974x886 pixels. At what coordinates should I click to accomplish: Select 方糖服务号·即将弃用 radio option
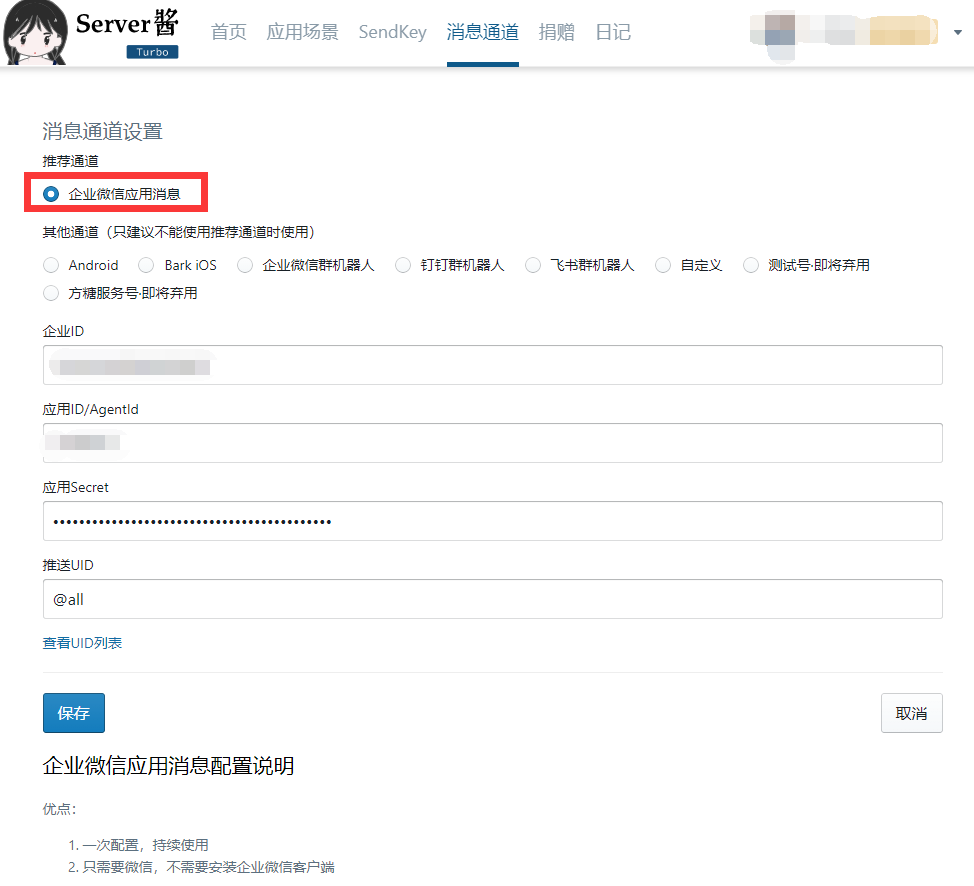[x=51, y=293]
